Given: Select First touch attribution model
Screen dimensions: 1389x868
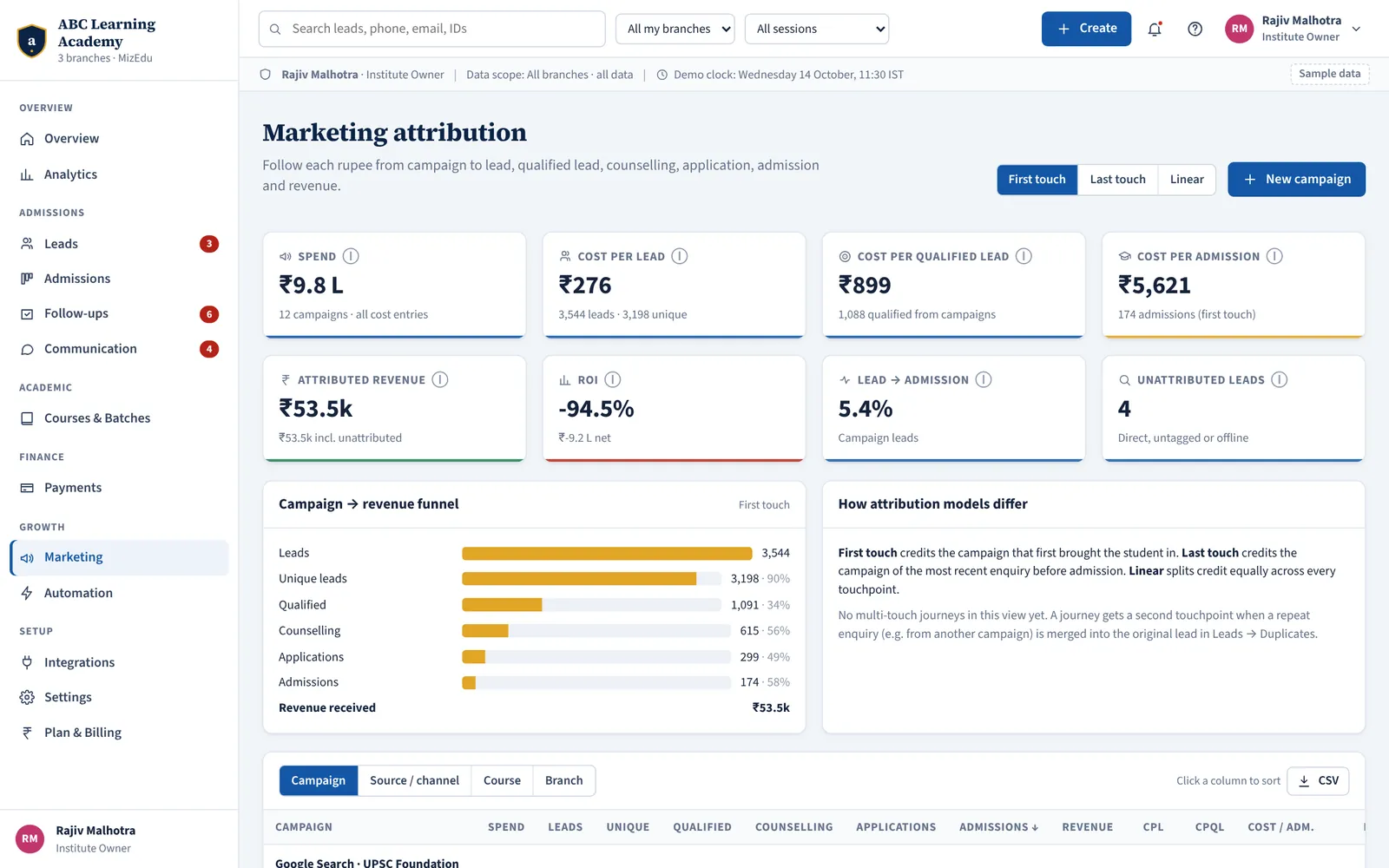Looking at the screenshot, I should pos(1037,180).
